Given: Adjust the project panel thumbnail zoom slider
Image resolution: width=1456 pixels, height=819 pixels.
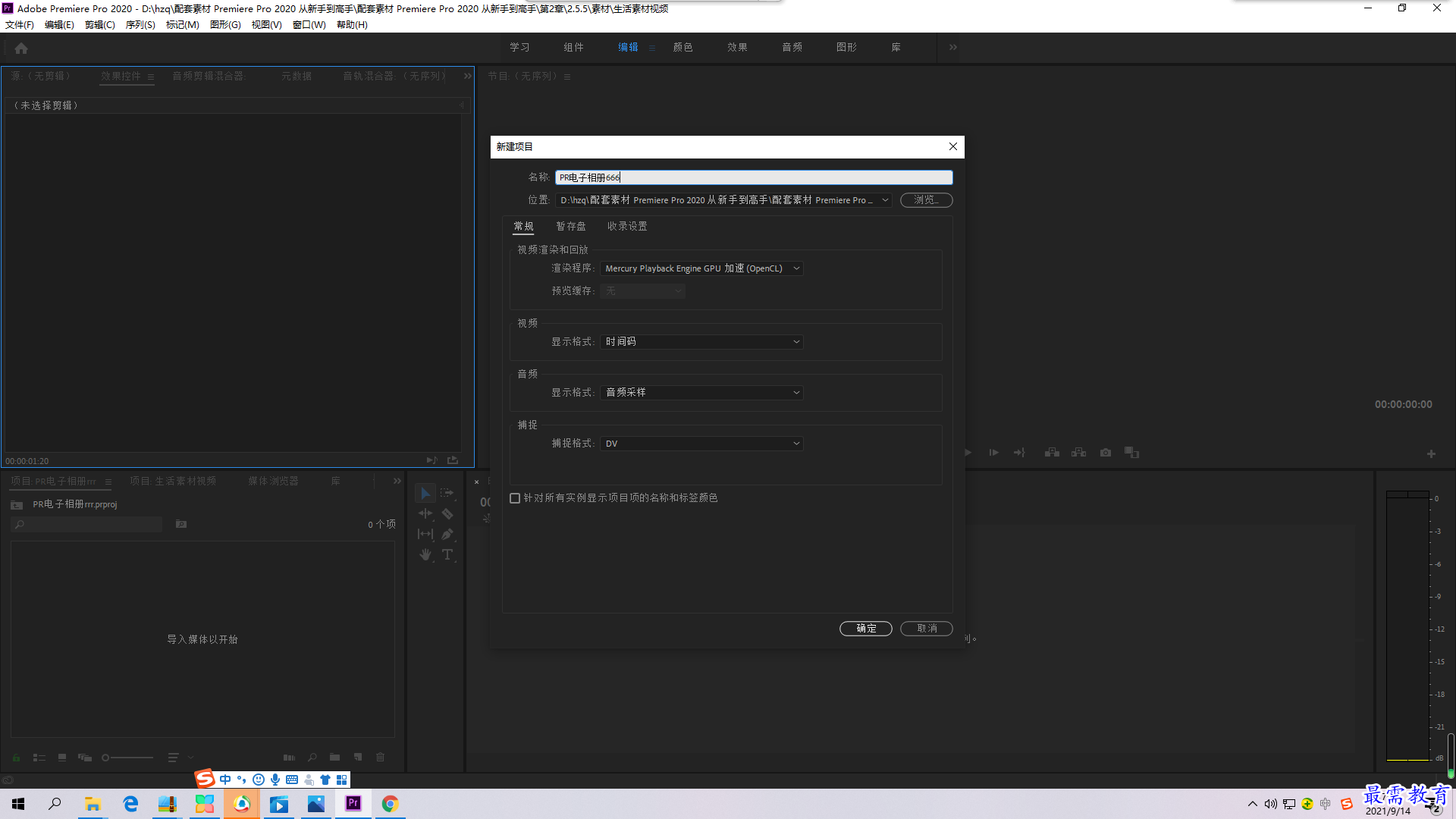Looking at the screenshot, I should 127,757.
